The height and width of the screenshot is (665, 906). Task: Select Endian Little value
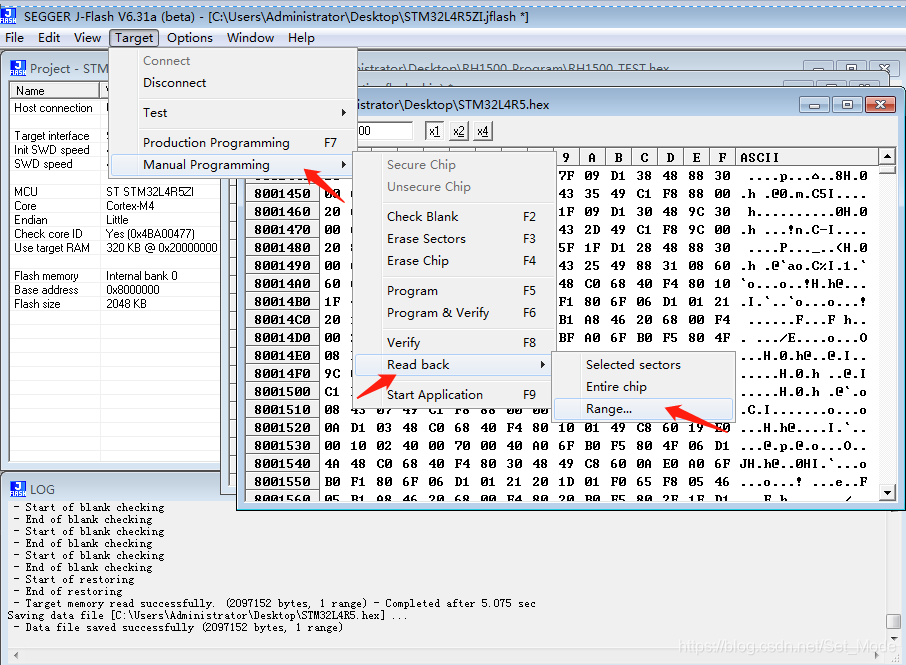click(117, 220)
